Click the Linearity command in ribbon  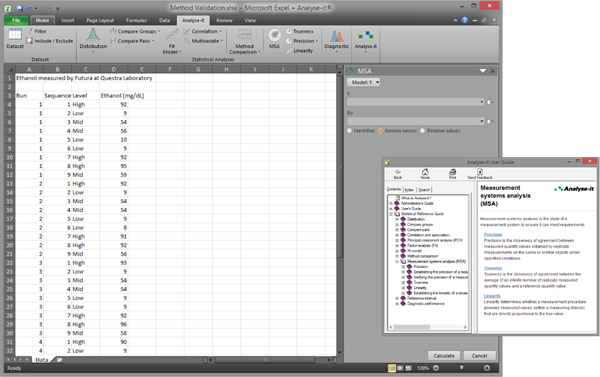tap(300, 51)
